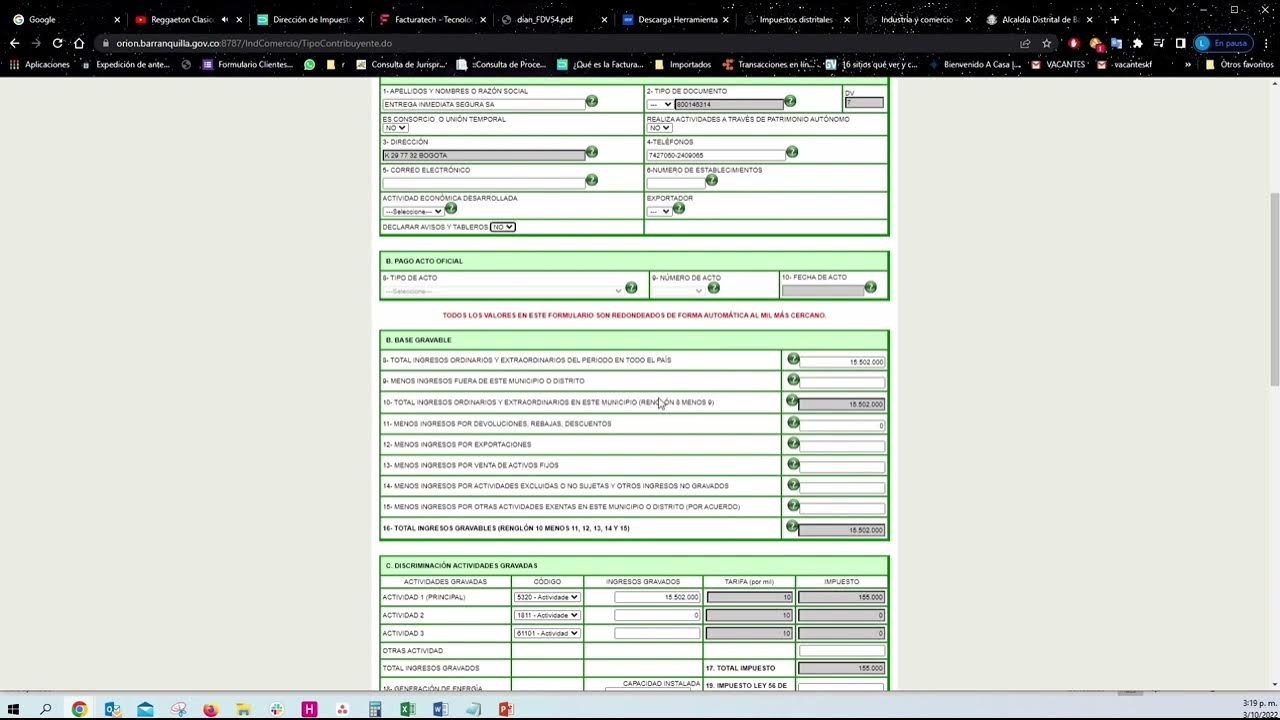
Task: Click the browser address bar URL
Action: click(x=254, y=43)
